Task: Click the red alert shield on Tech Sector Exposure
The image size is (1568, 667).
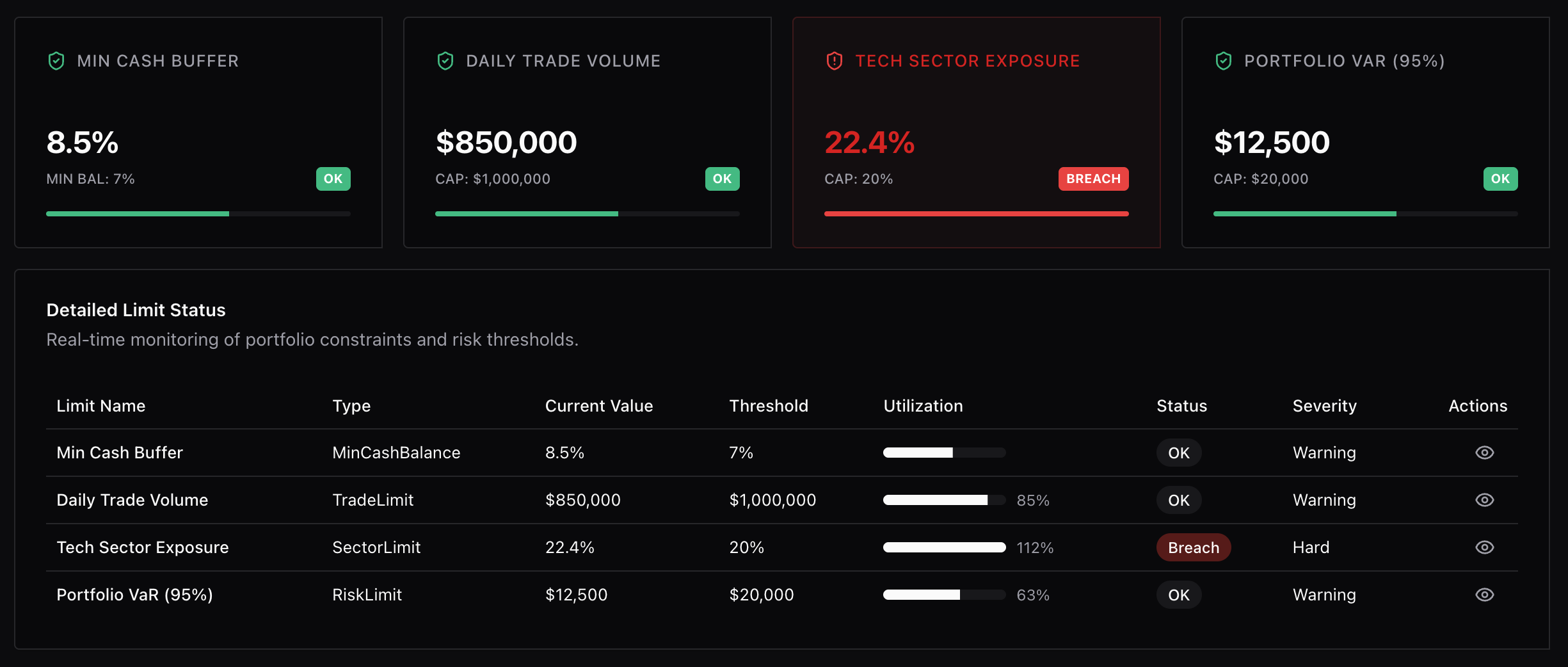Action: pos(835,61)
